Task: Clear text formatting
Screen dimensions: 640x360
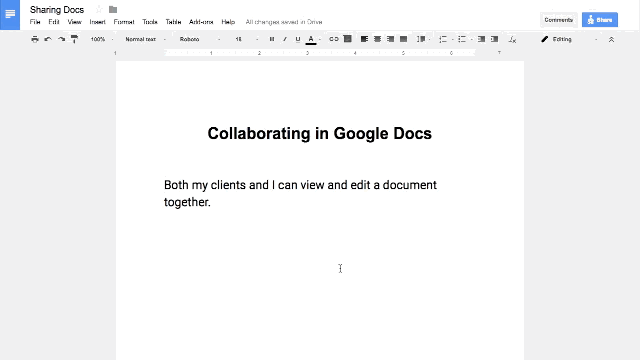Action: click(x=512, y=39)
